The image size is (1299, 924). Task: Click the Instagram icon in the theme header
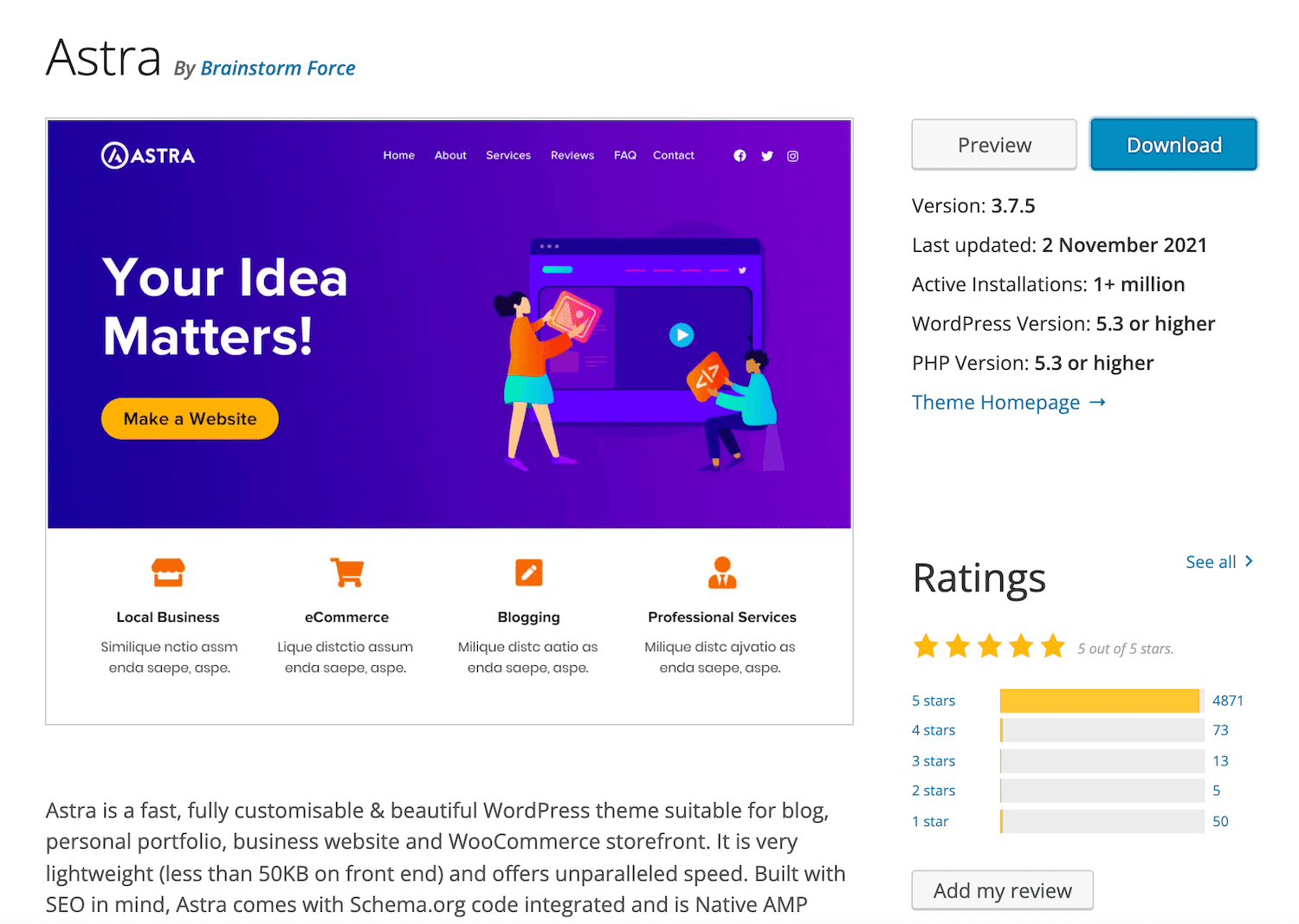pyautogui.click(x=792, y=156)
